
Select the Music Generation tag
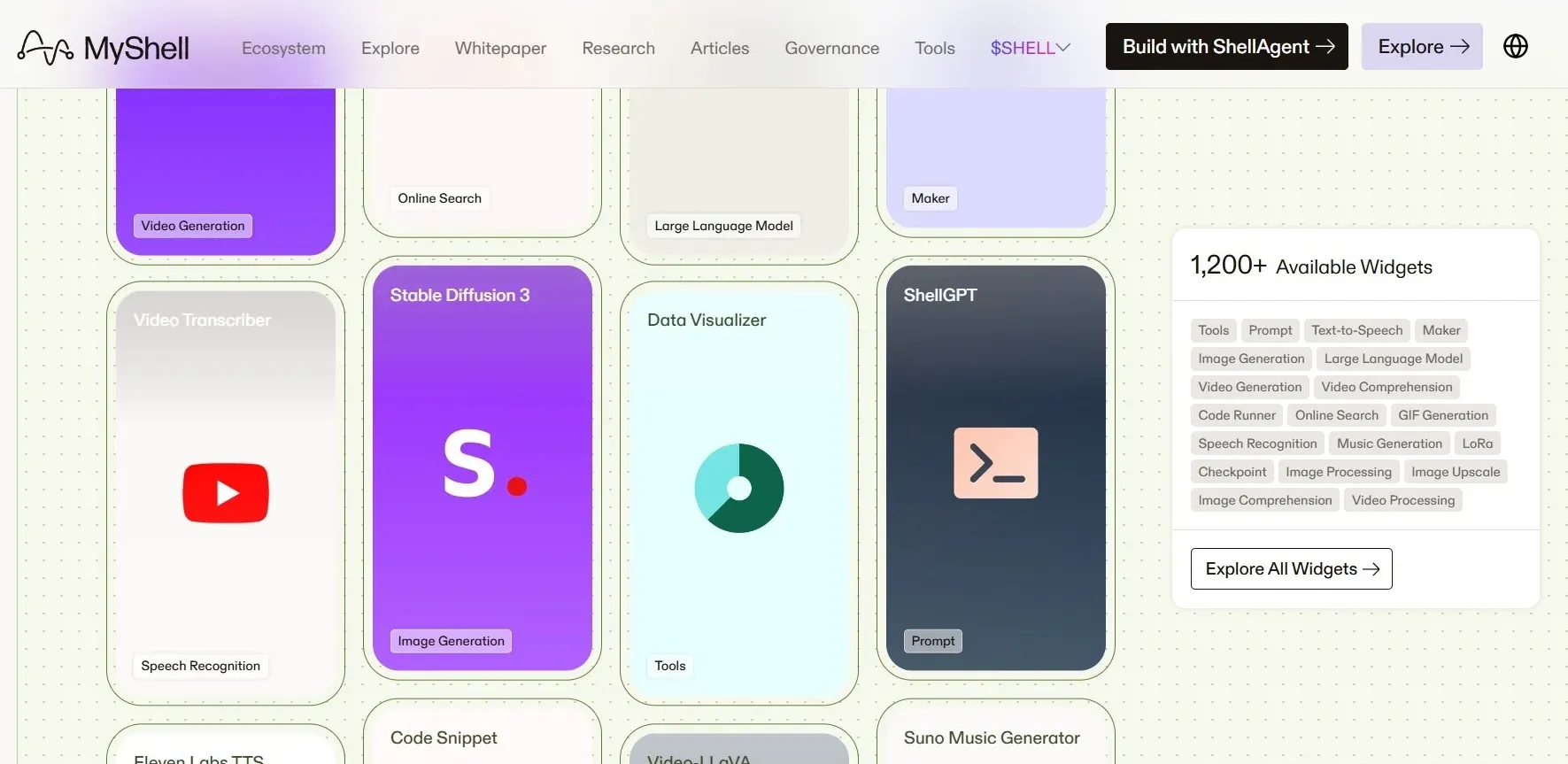[1390, 444]
